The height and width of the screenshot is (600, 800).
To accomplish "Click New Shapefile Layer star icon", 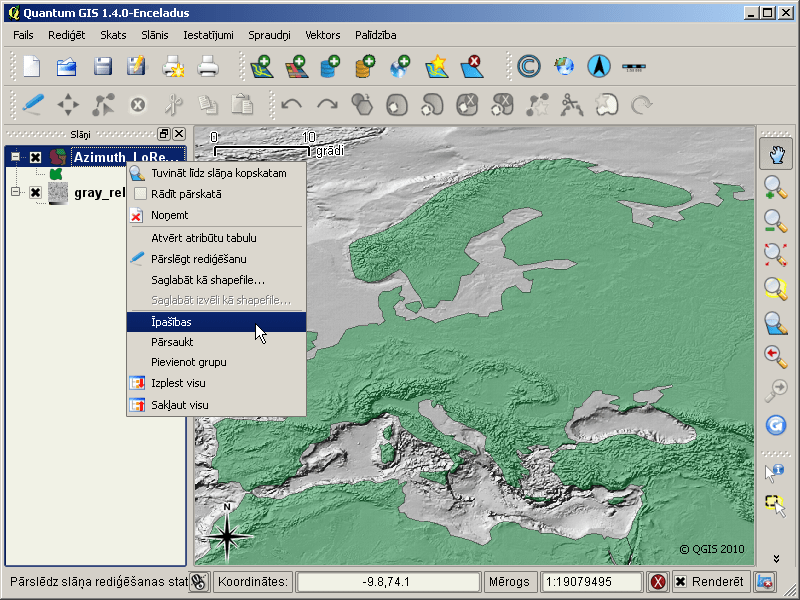I will click(437, 67).
